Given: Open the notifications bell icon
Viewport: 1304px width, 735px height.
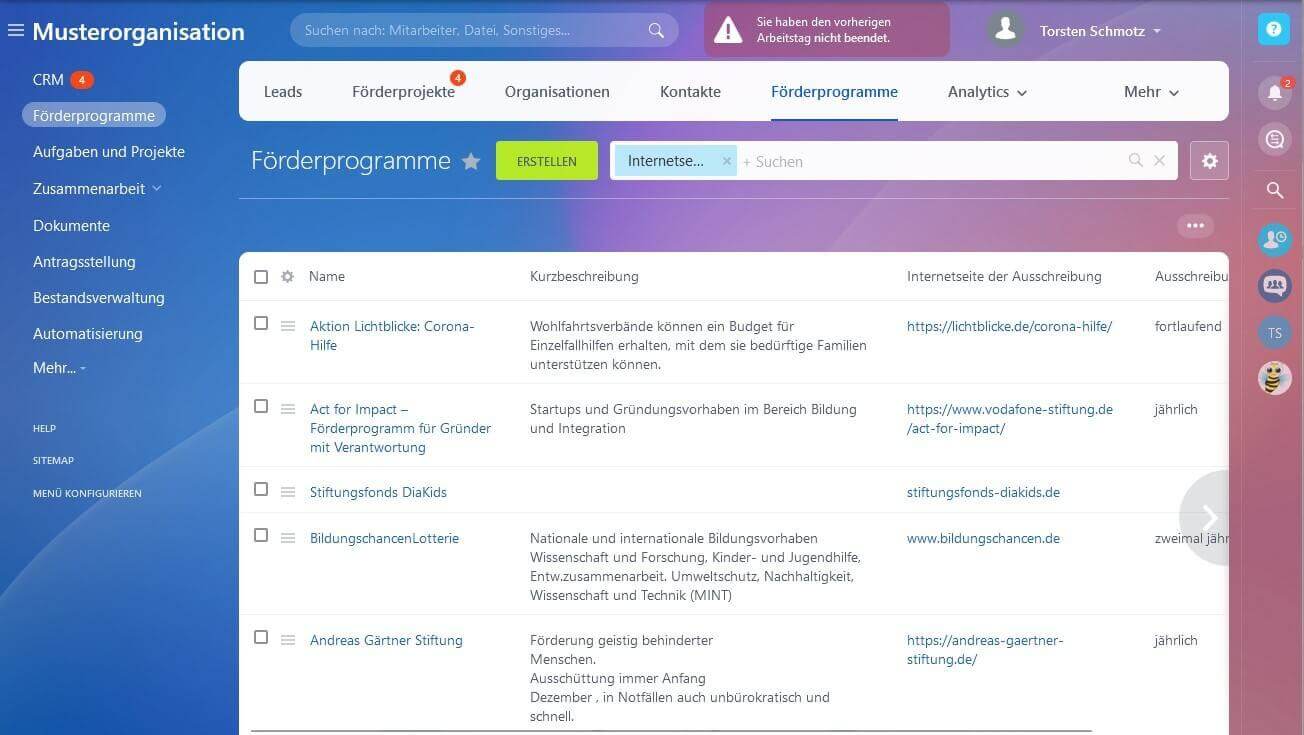Looking at the screenshot, I should click(1274, 93).
